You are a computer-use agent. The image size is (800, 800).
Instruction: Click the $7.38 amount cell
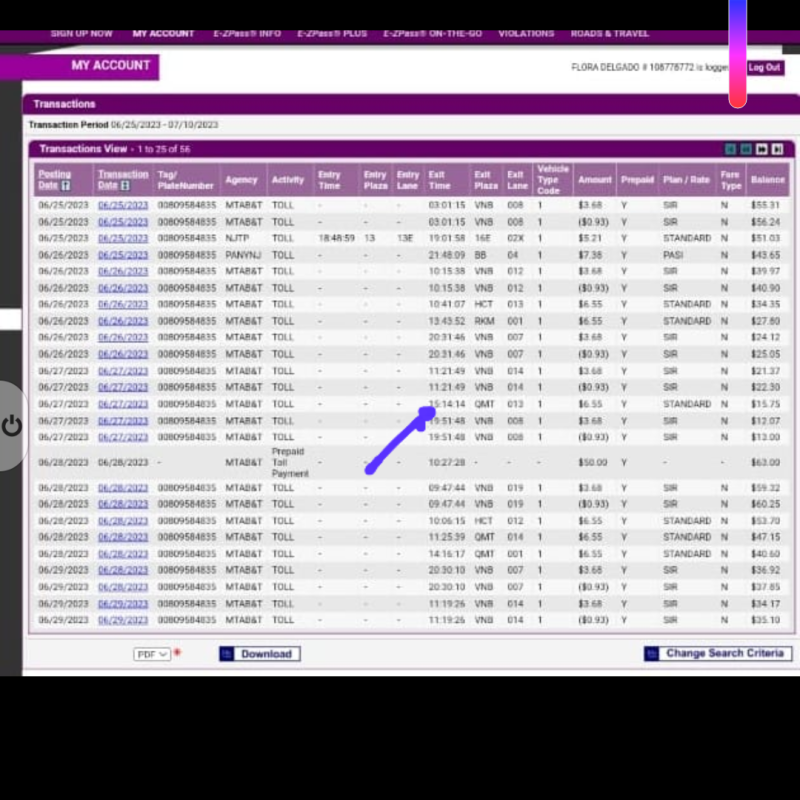tap(590, 255)
